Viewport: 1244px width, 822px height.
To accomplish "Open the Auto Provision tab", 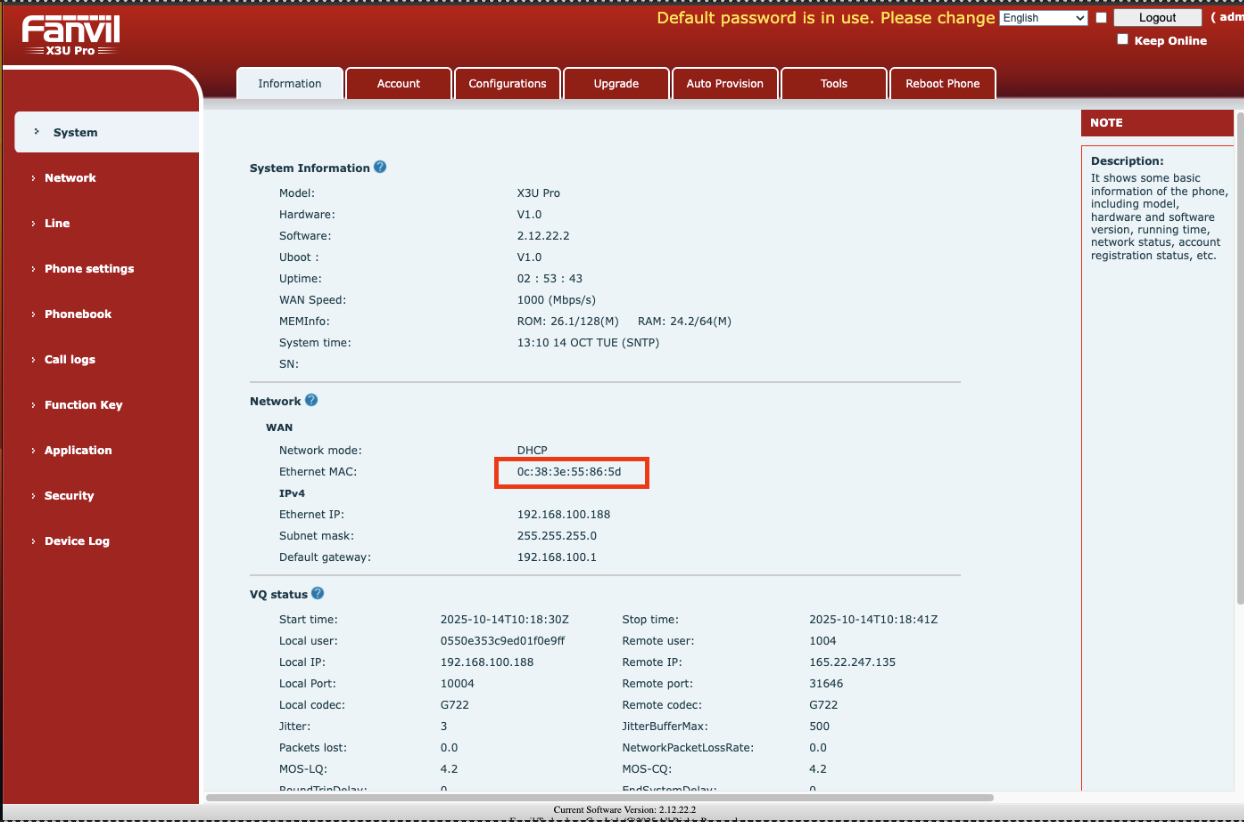I will (725, 83).
